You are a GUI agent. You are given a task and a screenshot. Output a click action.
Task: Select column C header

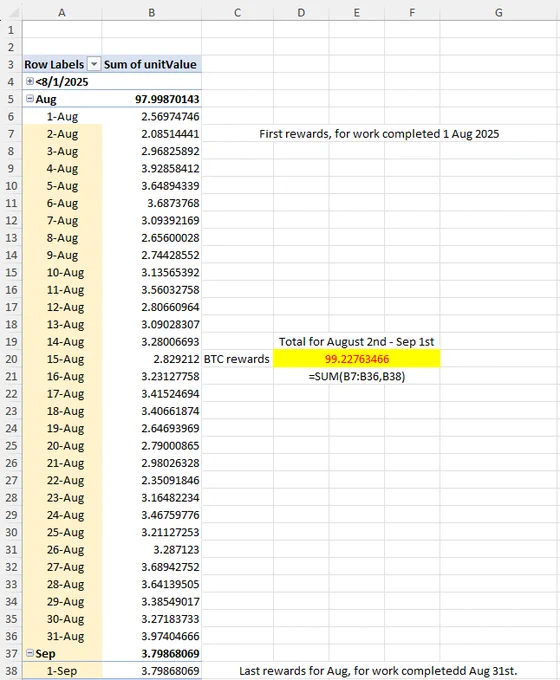pyautogui.click(x=237, y=13)
